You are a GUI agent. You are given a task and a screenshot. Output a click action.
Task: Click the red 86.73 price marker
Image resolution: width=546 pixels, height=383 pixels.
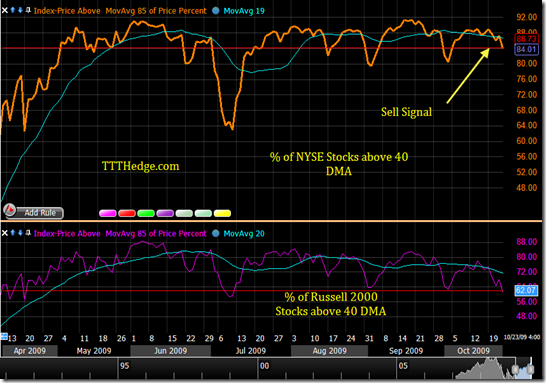click(526, 39)
